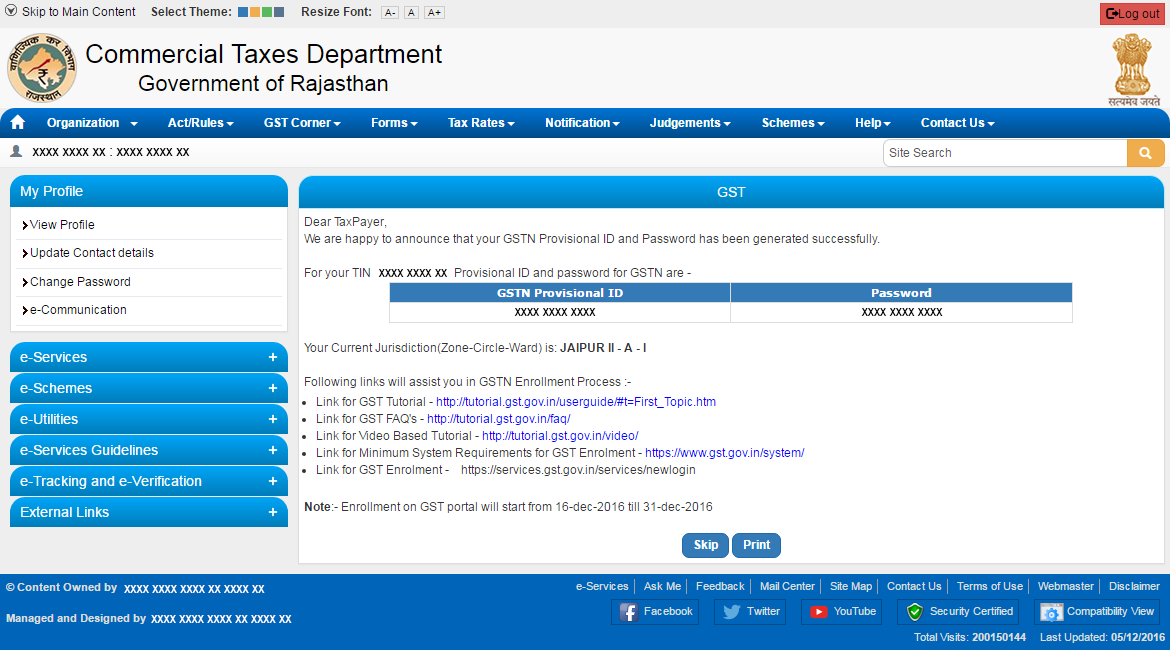Increase font size with A+ button

pos(434,13)
